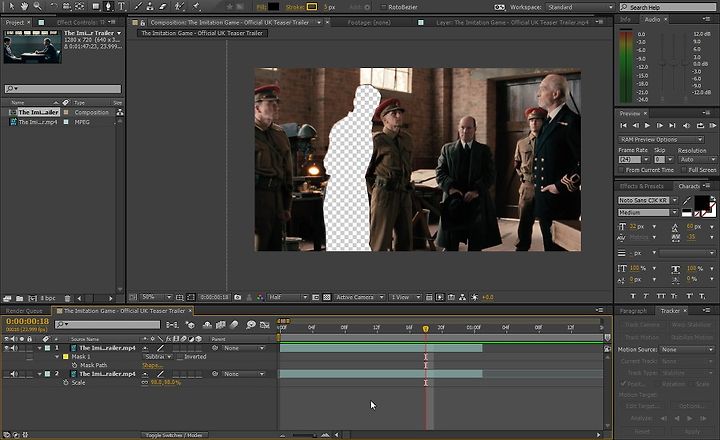Select the Zoom magnifier tool
The width and height of the screenshot is (720, 440).
coord(37,6)
